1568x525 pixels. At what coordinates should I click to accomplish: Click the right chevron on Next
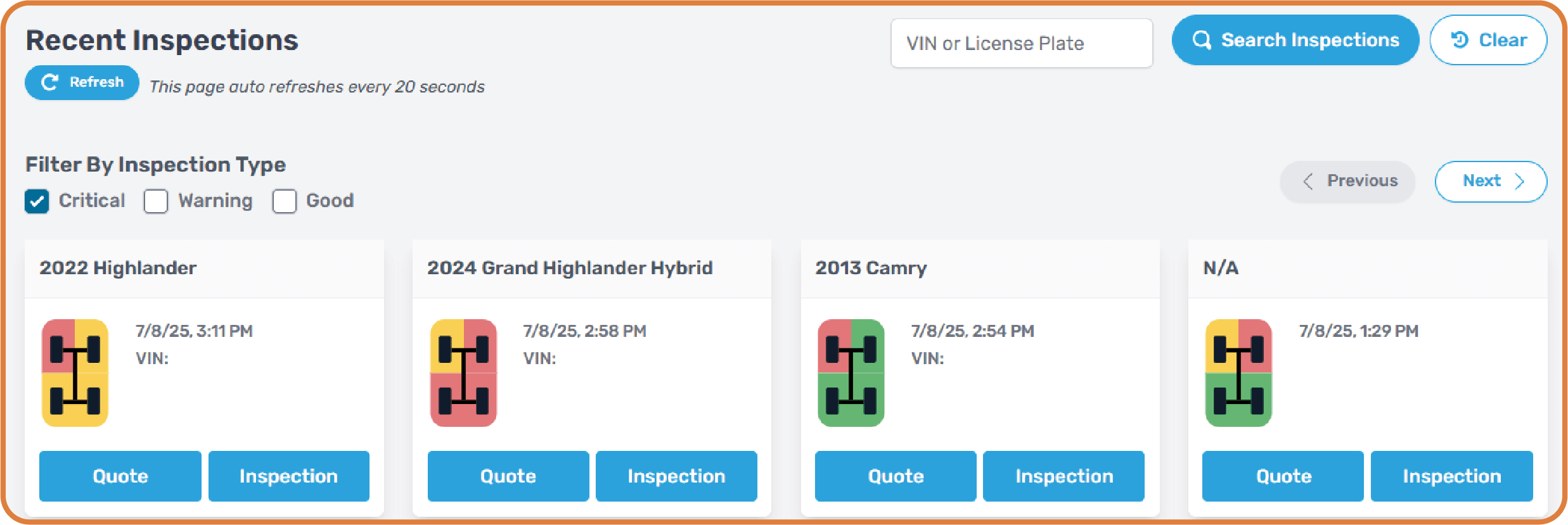point(1519,182)
